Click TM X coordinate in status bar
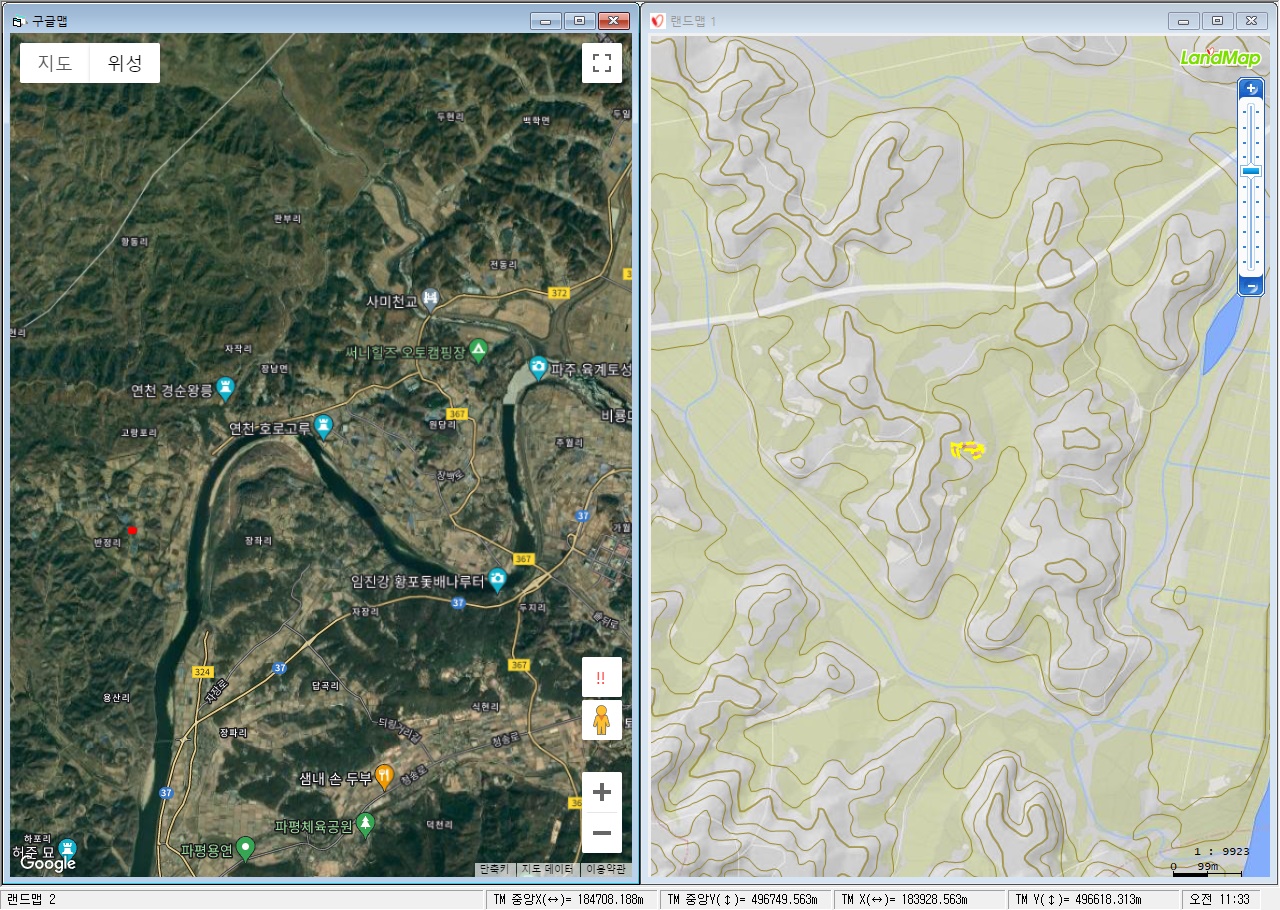 click(x=920, y=899)
